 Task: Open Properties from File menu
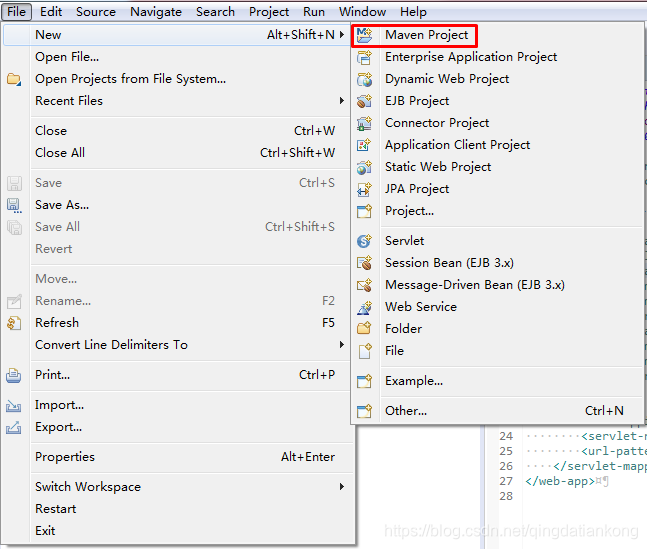(x=177, y=457)
